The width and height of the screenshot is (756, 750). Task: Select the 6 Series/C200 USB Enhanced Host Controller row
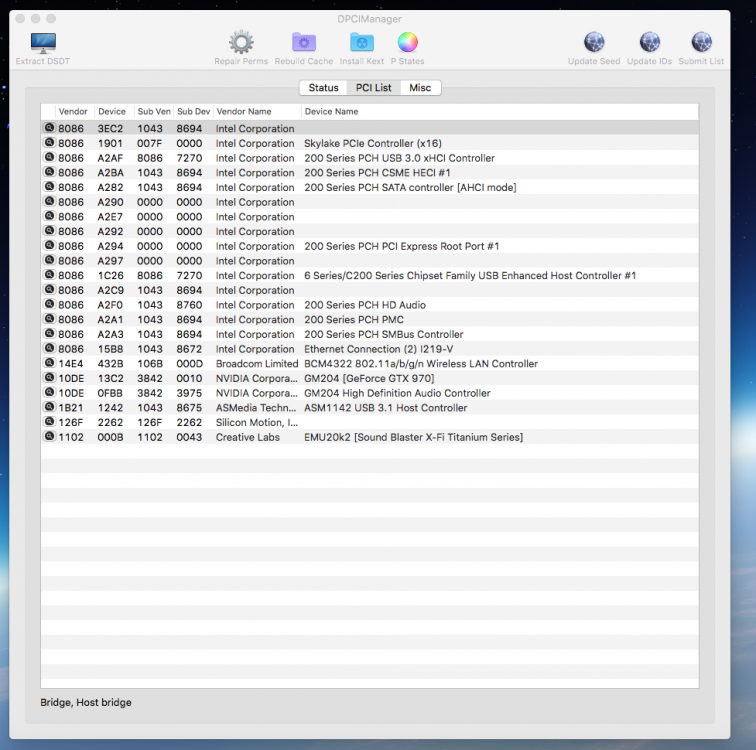tap(370, 275)
